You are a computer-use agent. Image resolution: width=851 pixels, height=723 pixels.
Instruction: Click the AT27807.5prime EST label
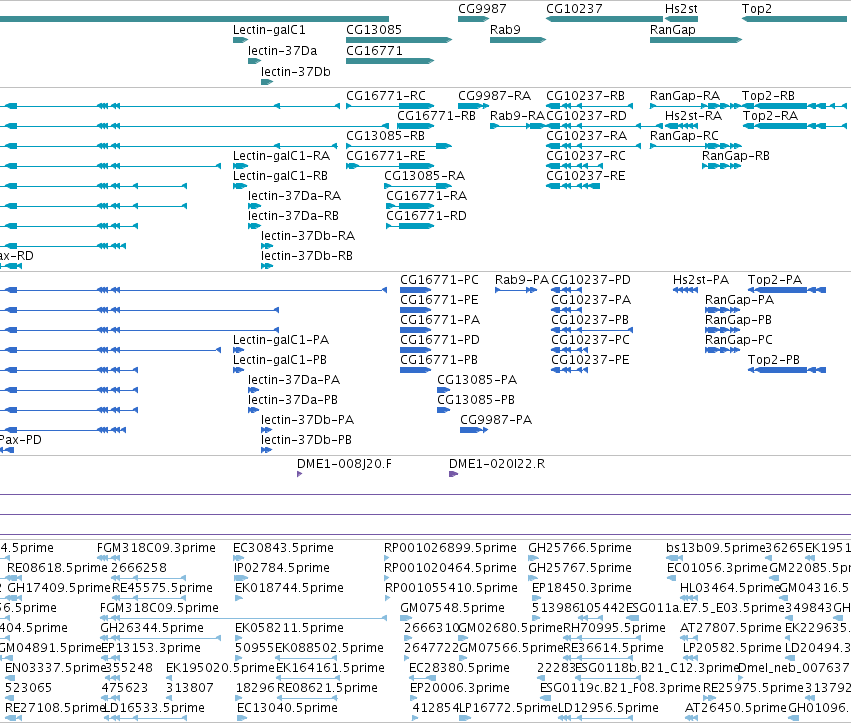coord(731,629)
